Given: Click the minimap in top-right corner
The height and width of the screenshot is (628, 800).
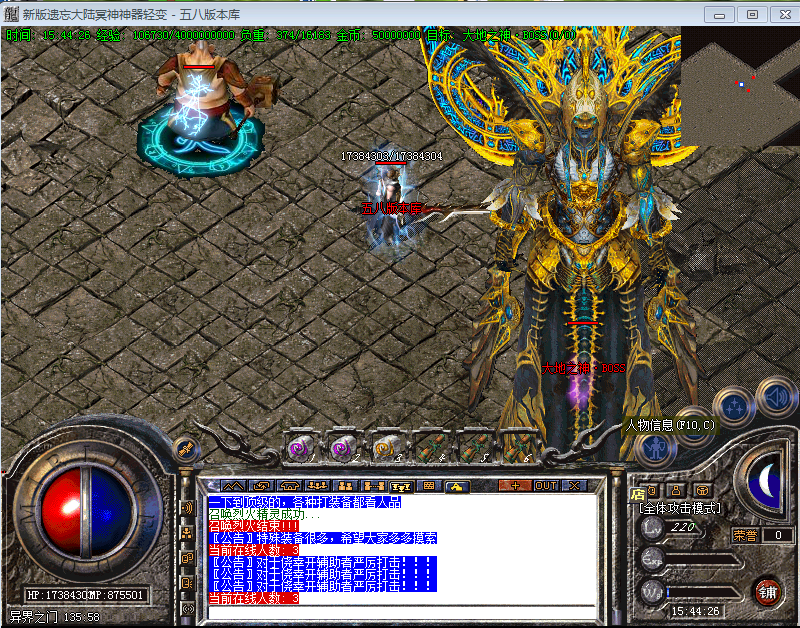Looking at the screenshot, I should coord(740,87).
